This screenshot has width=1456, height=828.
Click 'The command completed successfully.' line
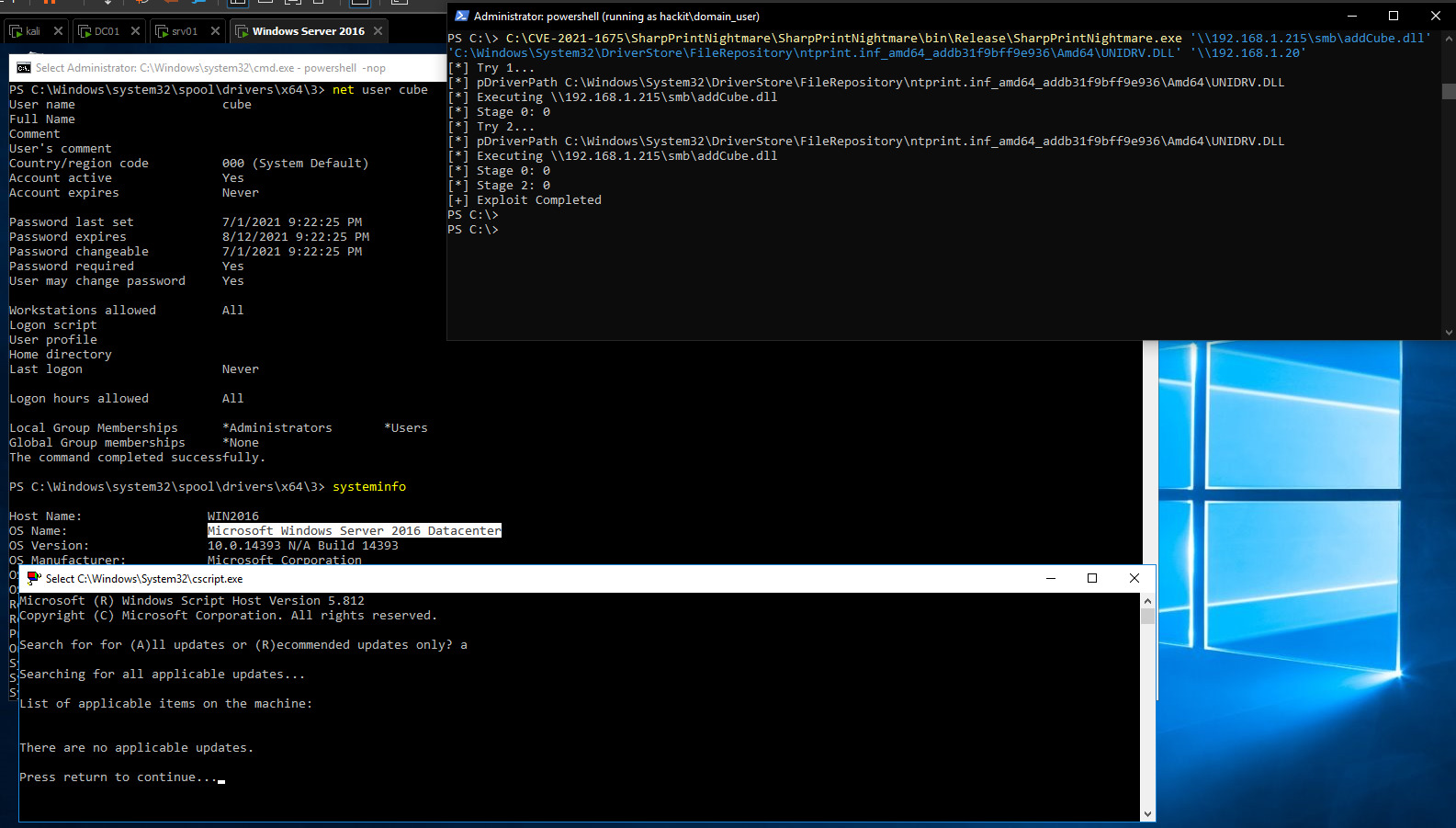pos(138,458)
